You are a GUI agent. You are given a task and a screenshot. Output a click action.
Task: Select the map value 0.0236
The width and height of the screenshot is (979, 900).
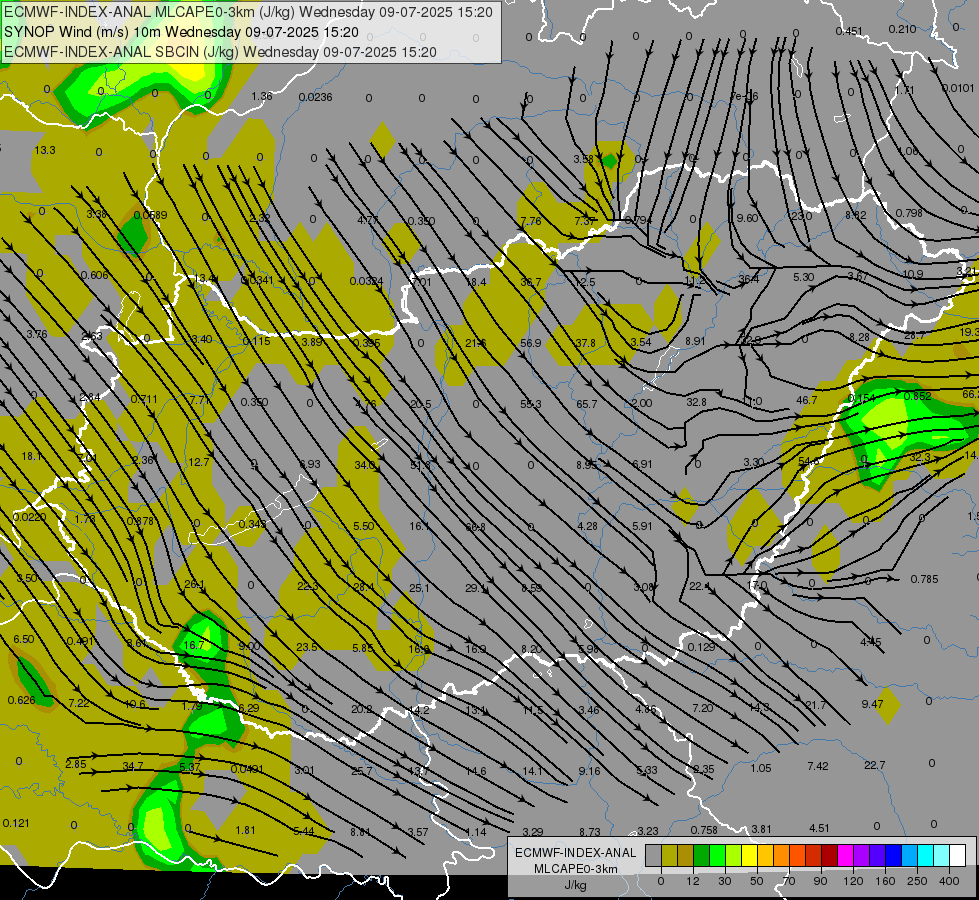pos(315,97)
